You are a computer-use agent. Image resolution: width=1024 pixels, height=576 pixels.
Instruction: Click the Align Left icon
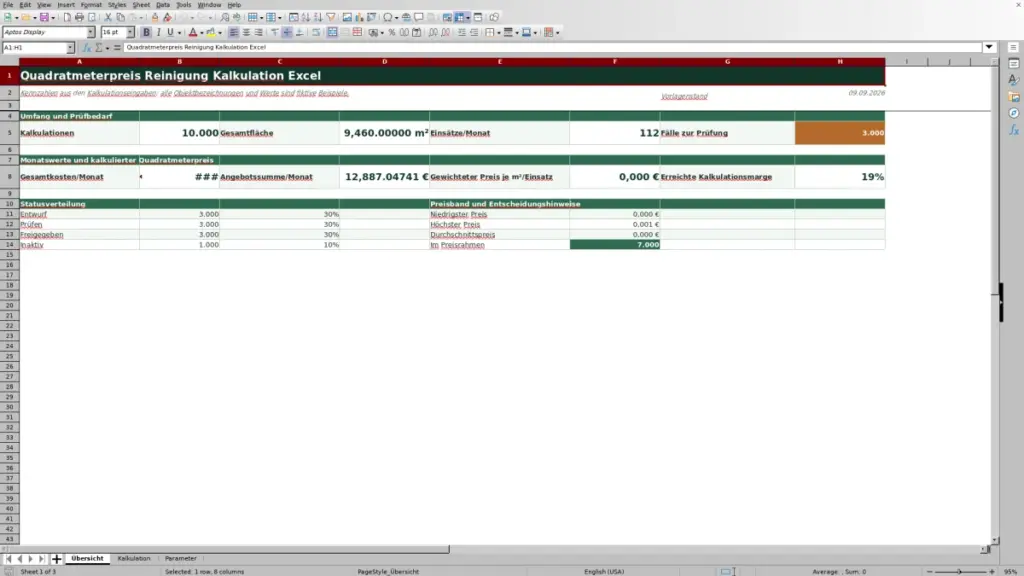point(233,33)
